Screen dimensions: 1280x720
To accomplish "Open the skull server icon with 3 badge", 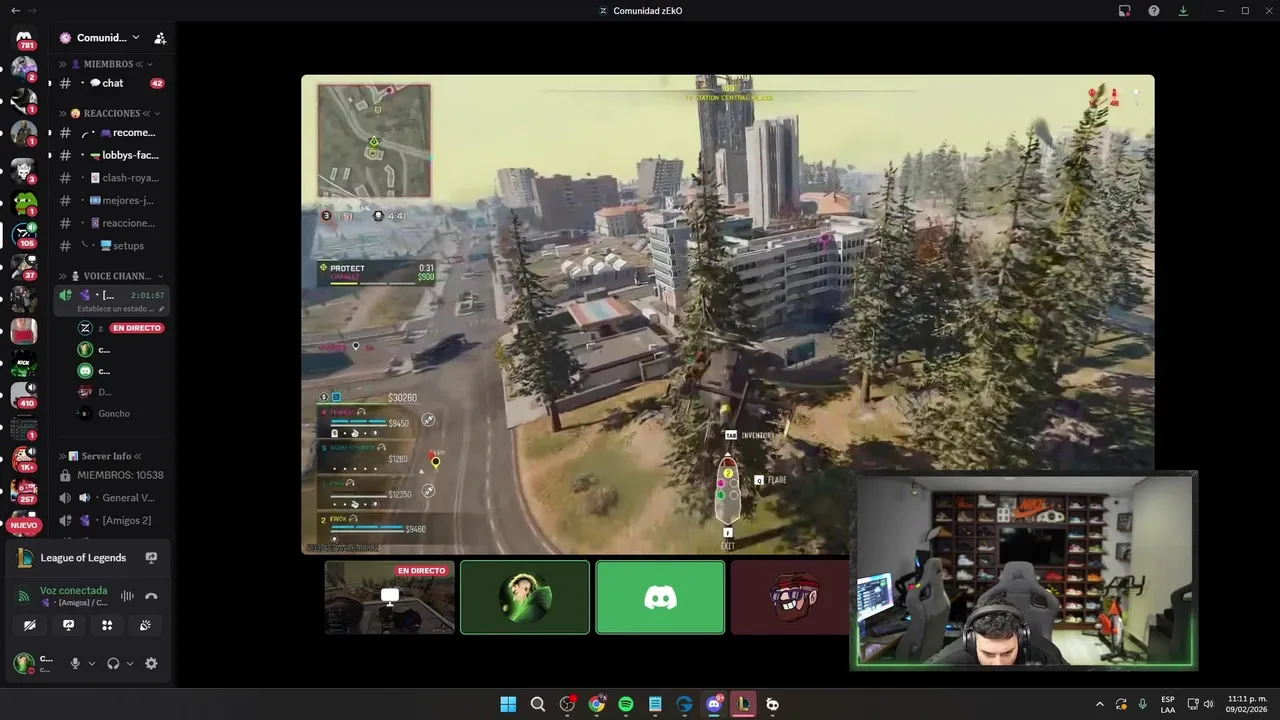I will [24, 170].
